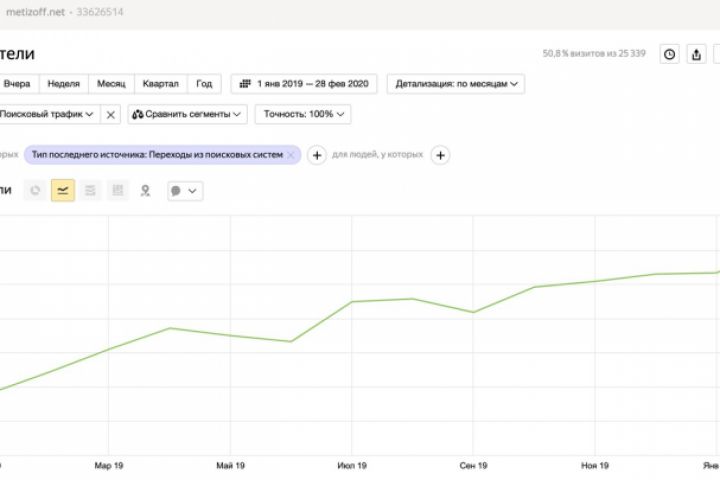Select the line chart view icon

(63, 190)
